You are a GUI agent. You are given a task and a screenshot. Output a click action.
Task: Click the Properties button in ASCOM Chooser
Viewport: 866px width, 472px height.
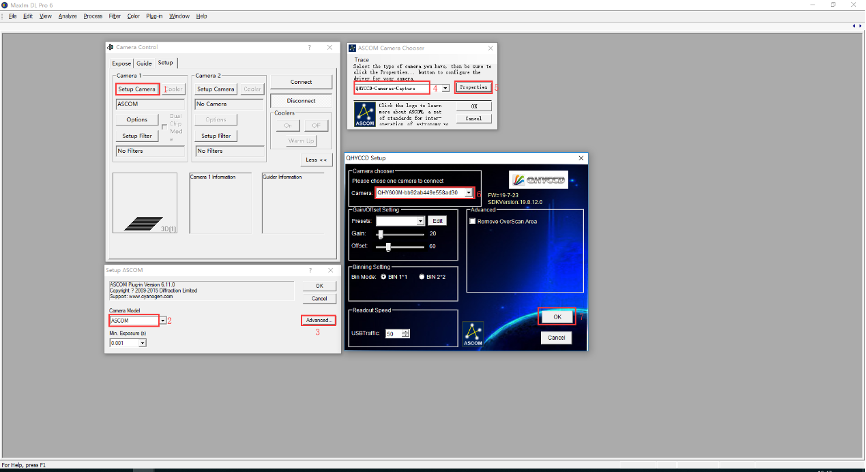point(473,88)
